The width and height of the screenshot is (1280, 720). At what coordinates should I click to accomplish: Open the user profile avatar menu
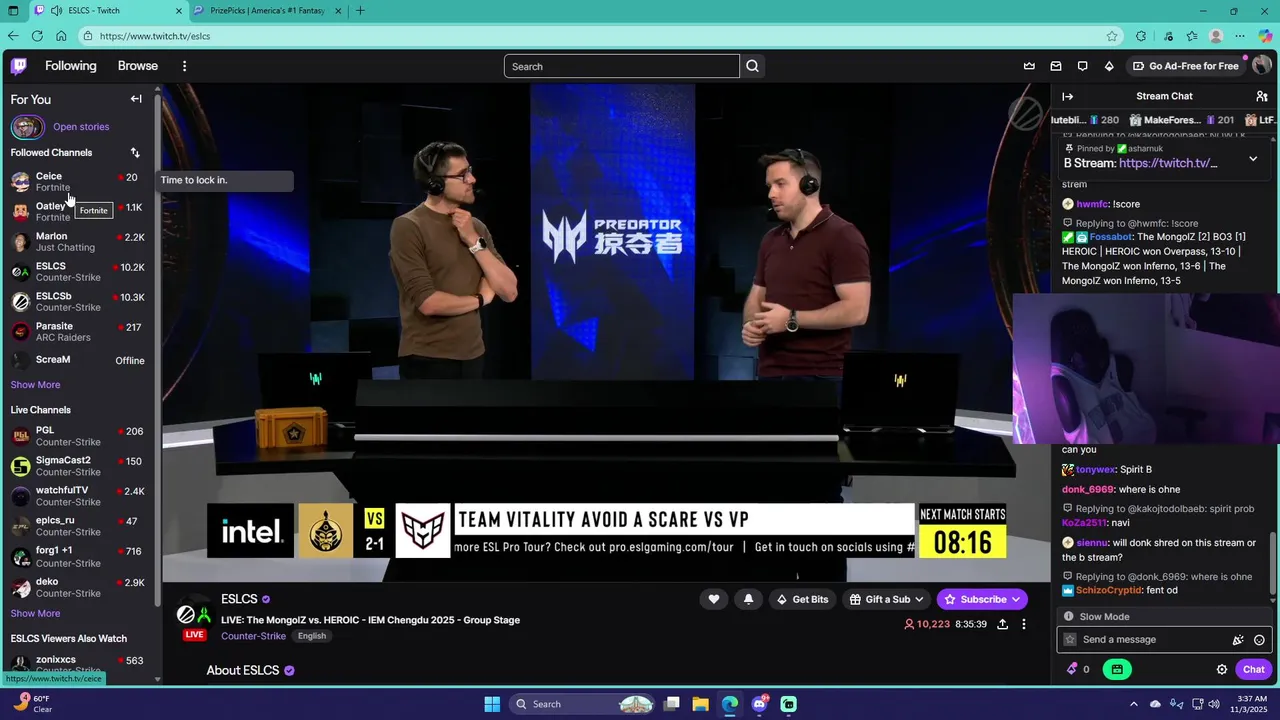pos(1261,66)
